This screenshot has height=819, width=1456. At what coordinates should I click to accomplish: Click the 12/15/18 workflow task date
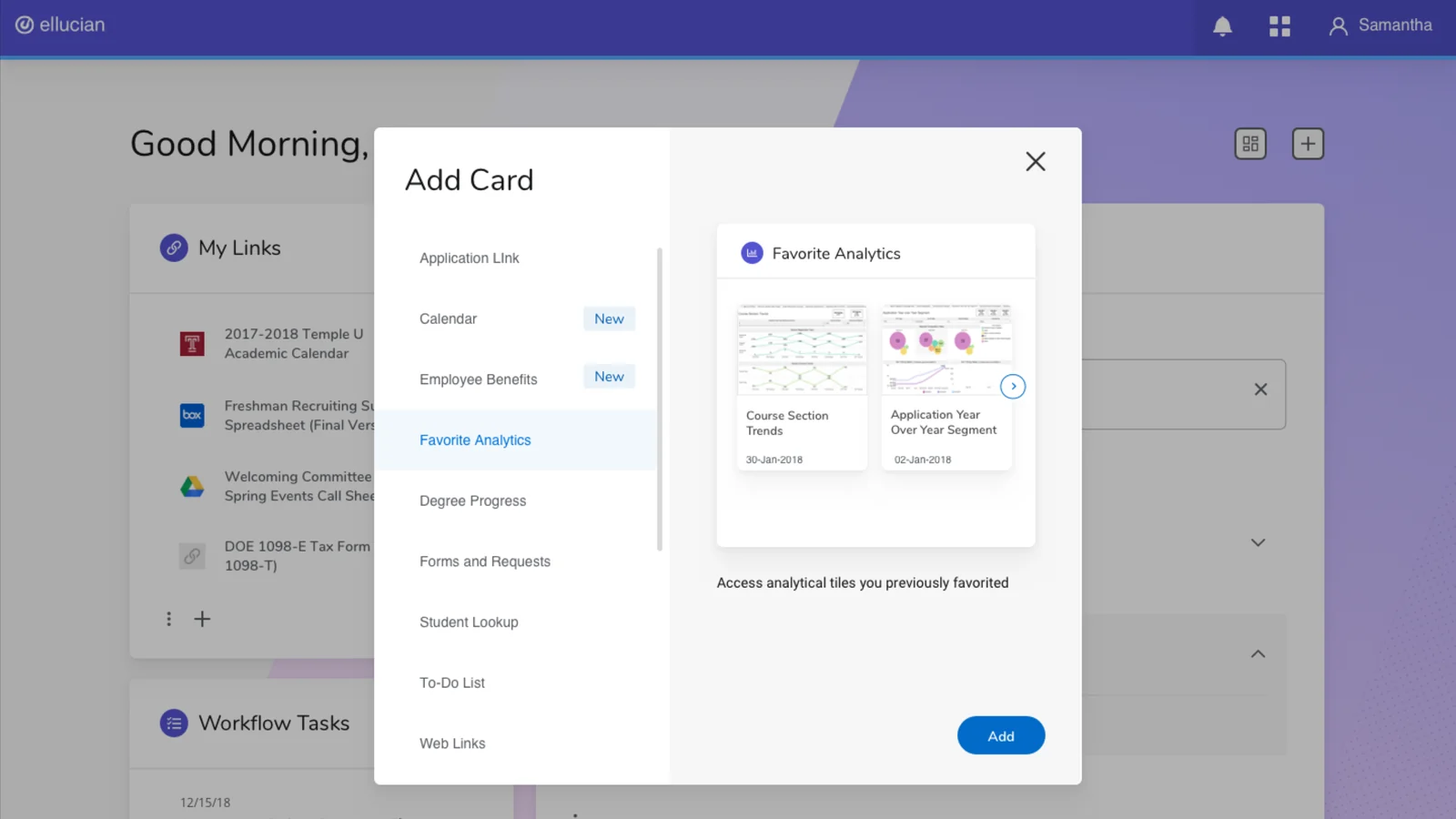(x=206, y=803)
